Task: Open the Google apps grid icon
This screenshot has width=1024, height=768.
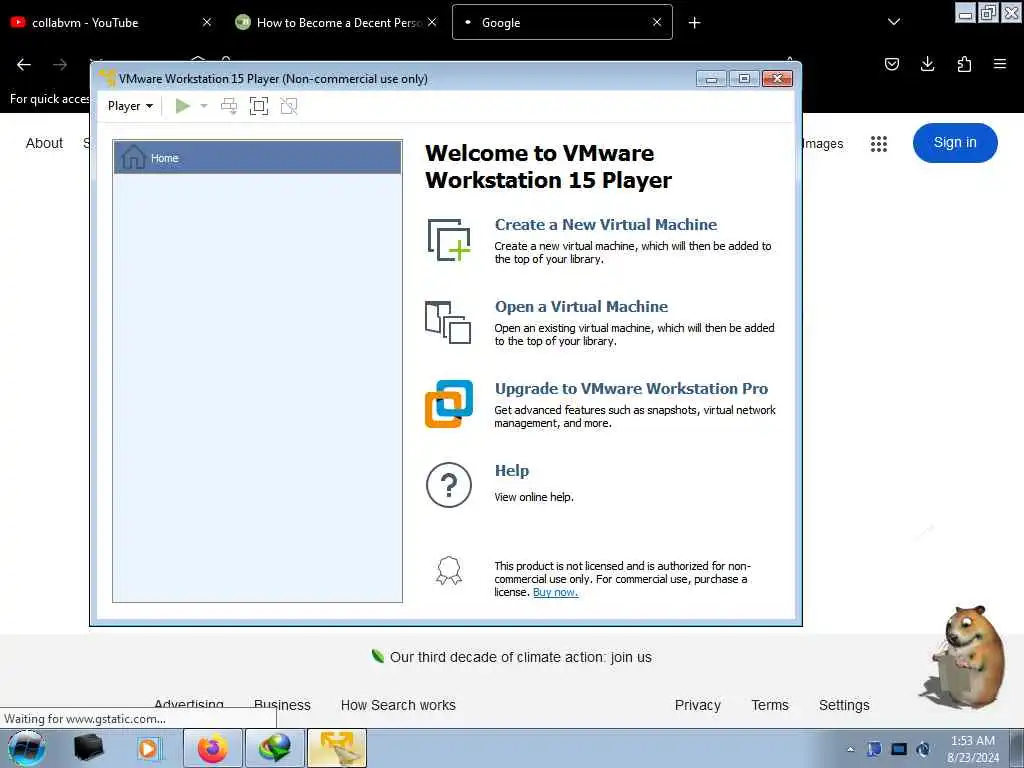Action: click(878, 144)
